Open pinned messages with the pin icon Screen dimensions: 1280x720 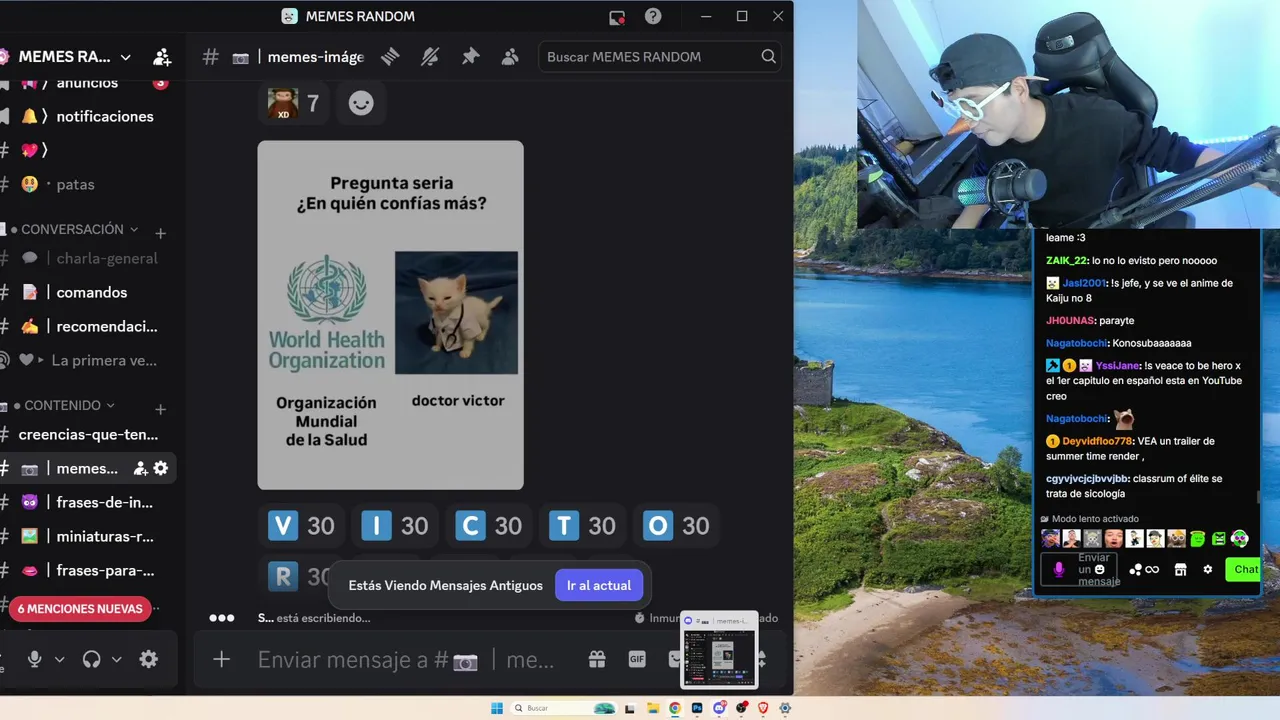point(470,57)
